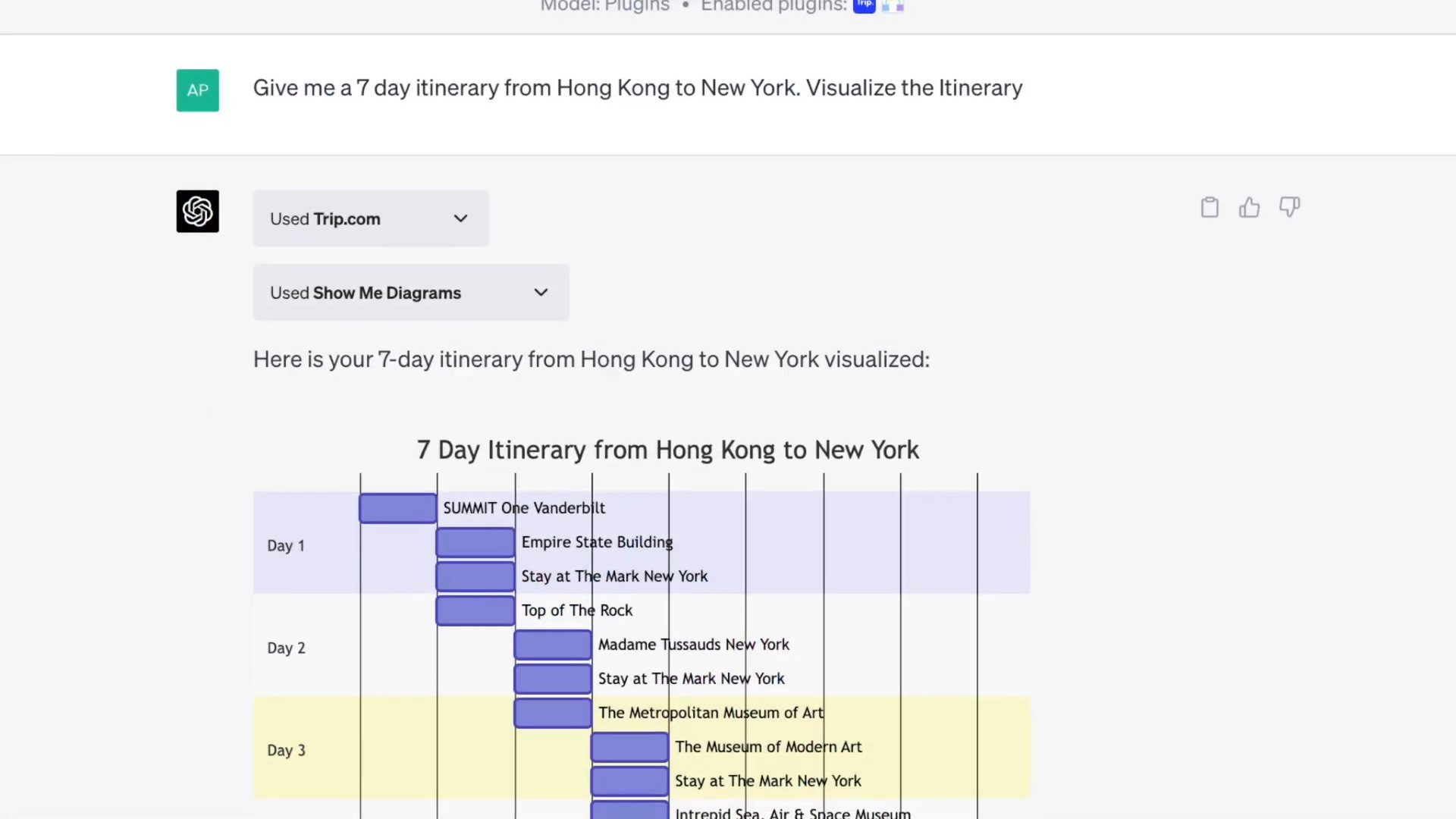Click the Show Me Diagrams plugin icon in header

(893, 6)
